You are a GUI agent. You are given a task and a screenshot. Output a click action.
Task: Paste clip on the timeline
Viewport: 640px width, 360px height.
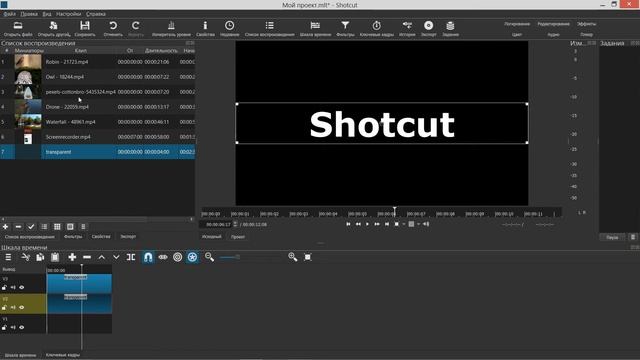(x=55, y=257)
